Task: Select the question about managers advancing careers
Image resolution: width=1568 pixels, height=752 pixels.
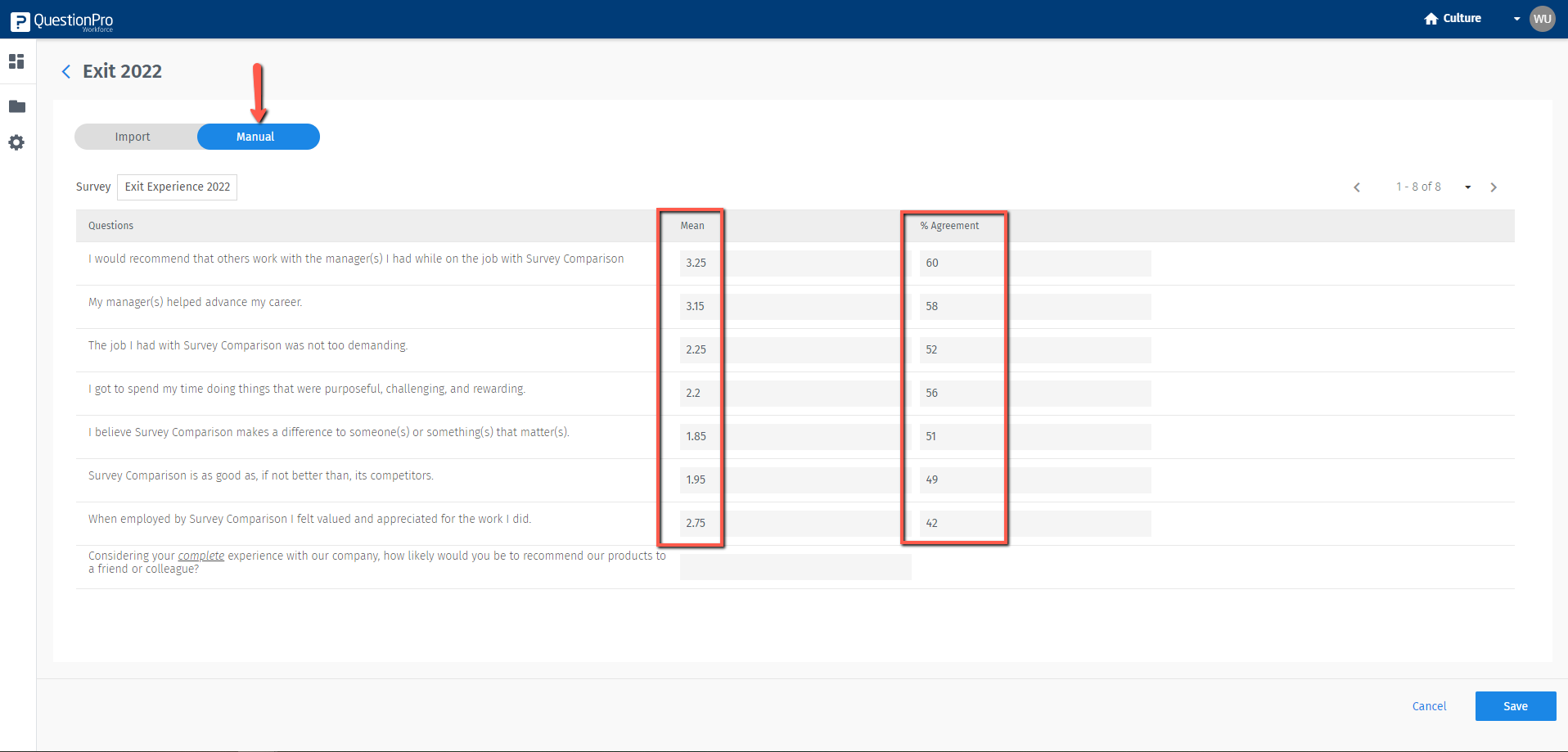Action: (195, 302)
